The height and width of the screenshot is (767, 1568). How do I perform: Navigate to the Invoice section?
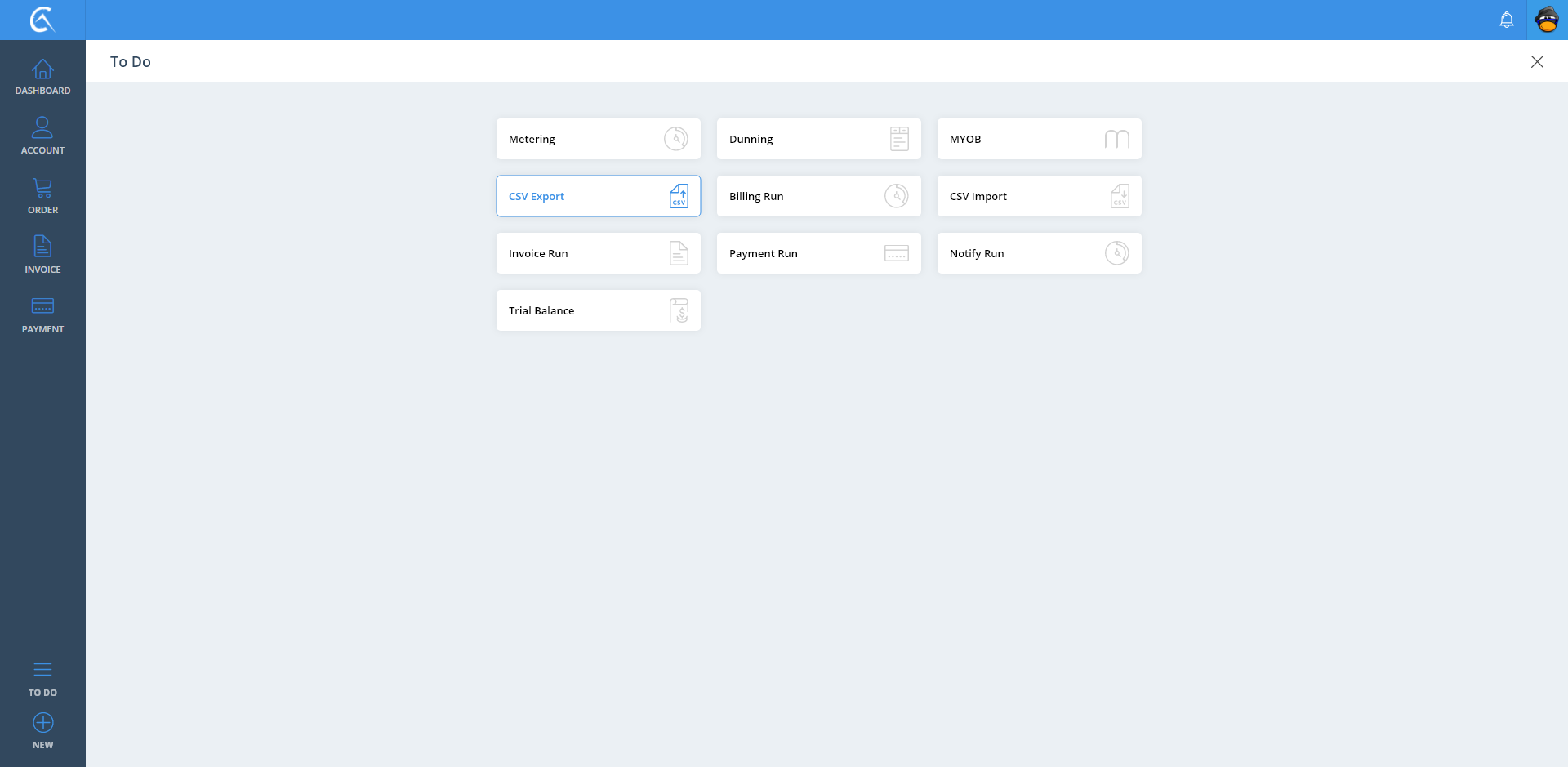point(42,256)
